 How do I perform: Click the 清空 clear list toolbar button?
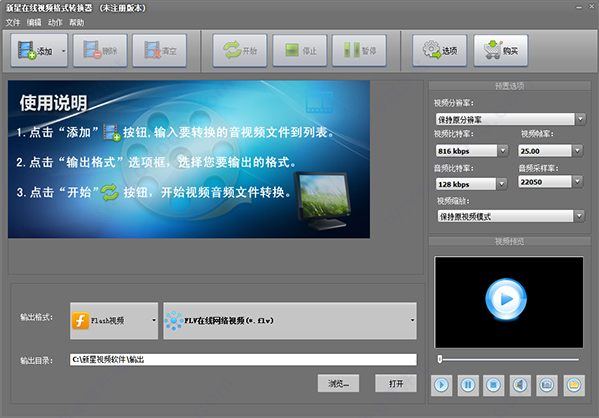[160, 50]
